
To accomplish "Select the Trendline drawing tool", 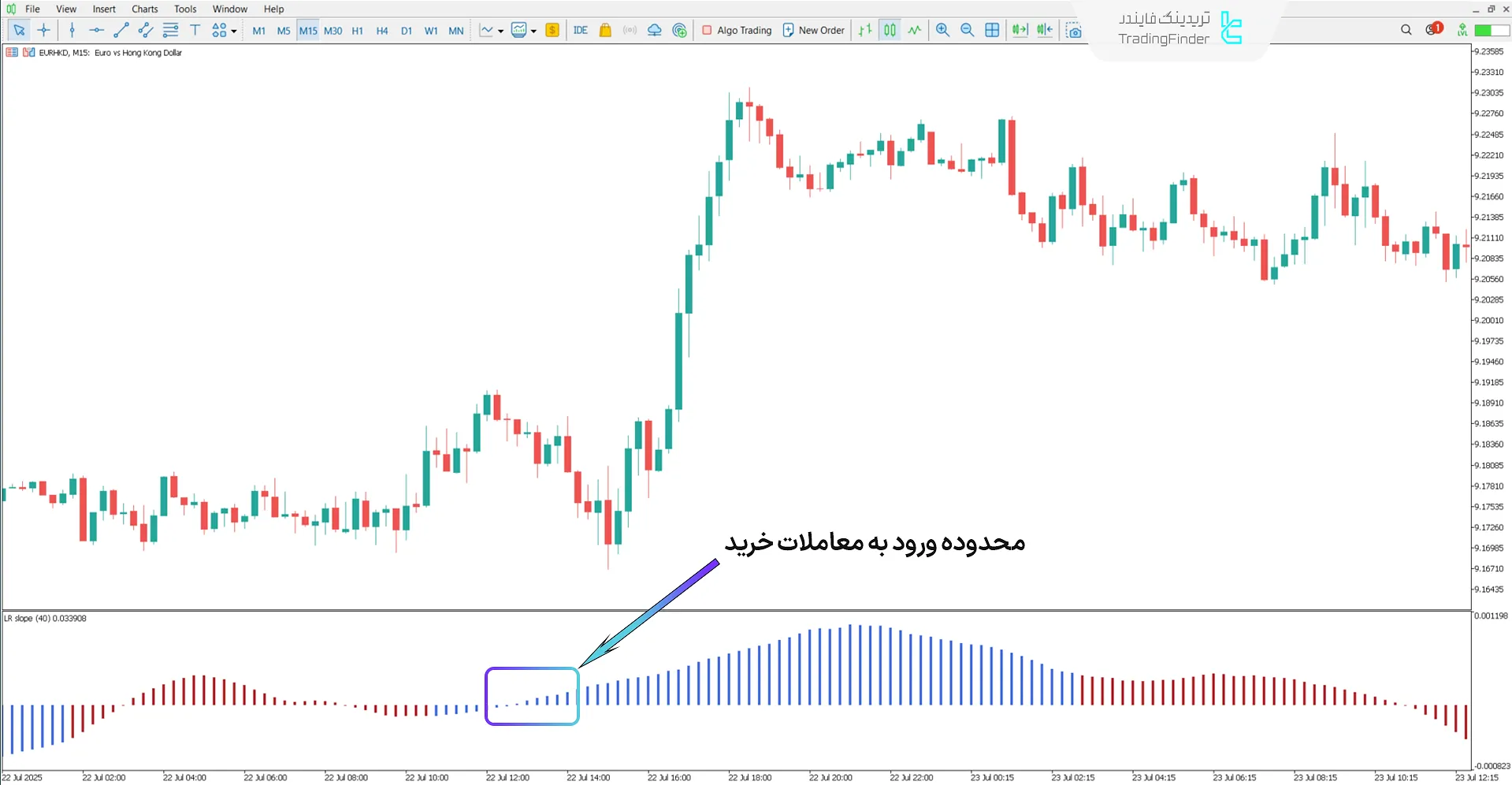I will pyautogui.click(x=121, y=30).
